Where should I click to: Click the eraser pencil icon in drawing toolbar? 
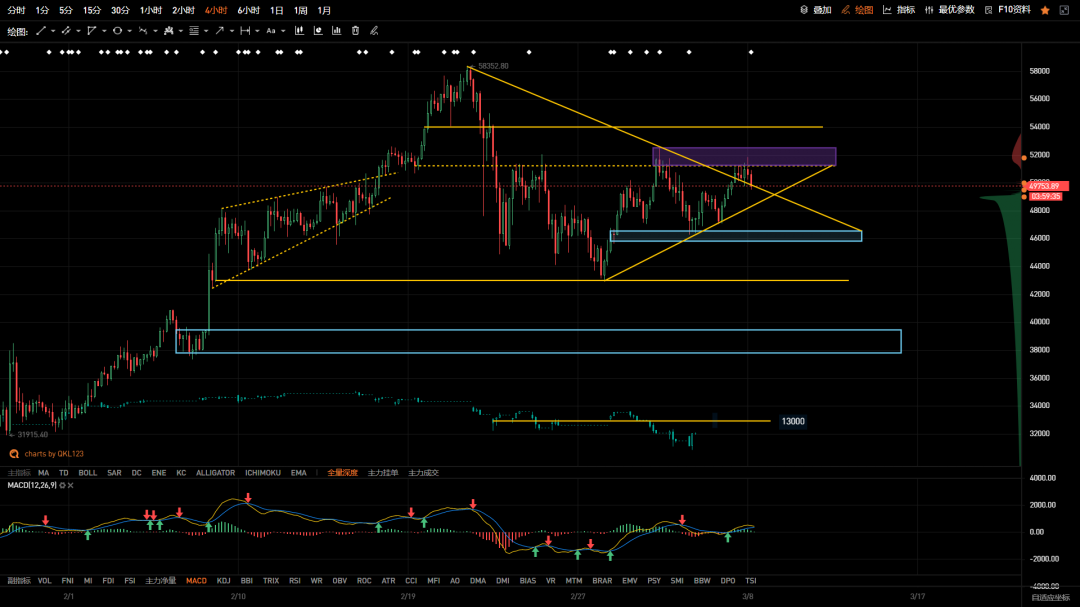374,31
